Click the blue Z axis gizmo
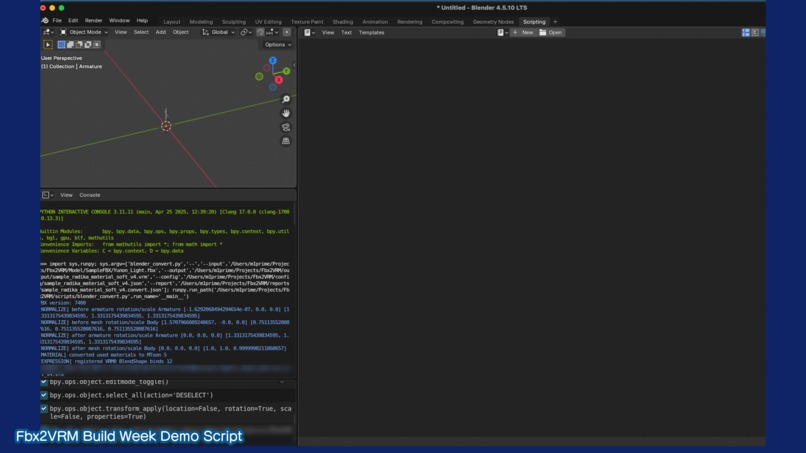Screen dimensions: 806x453 tap(273, 61)
